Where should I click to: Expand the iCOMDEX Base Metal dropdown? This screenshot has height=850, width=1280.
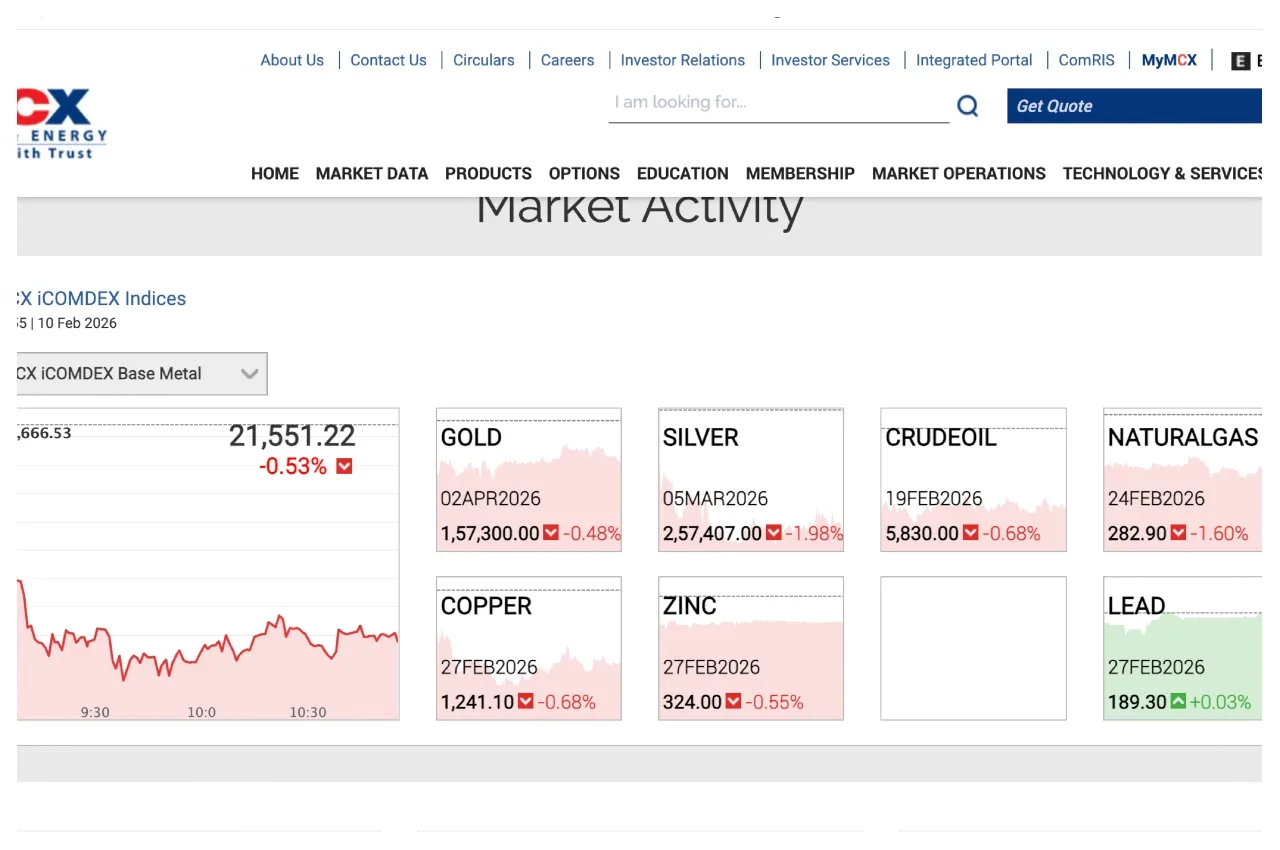coord(249,373)
